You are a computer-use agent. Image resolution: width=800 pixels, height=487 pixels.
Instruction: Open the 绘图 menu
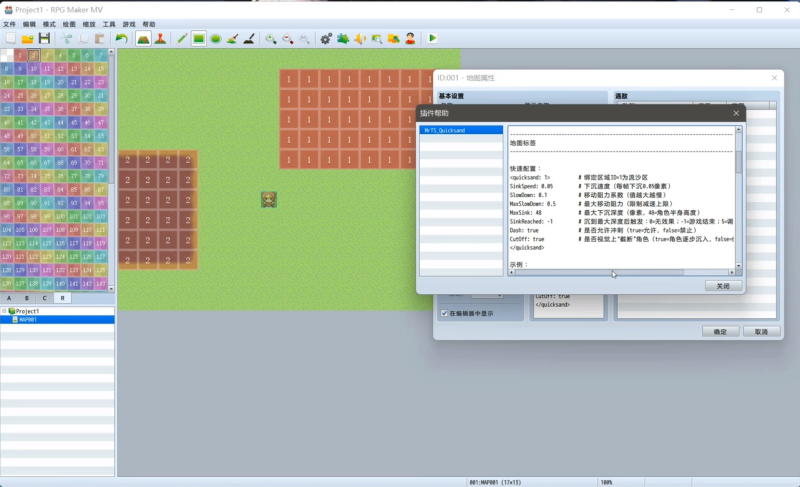coord(69,24)
